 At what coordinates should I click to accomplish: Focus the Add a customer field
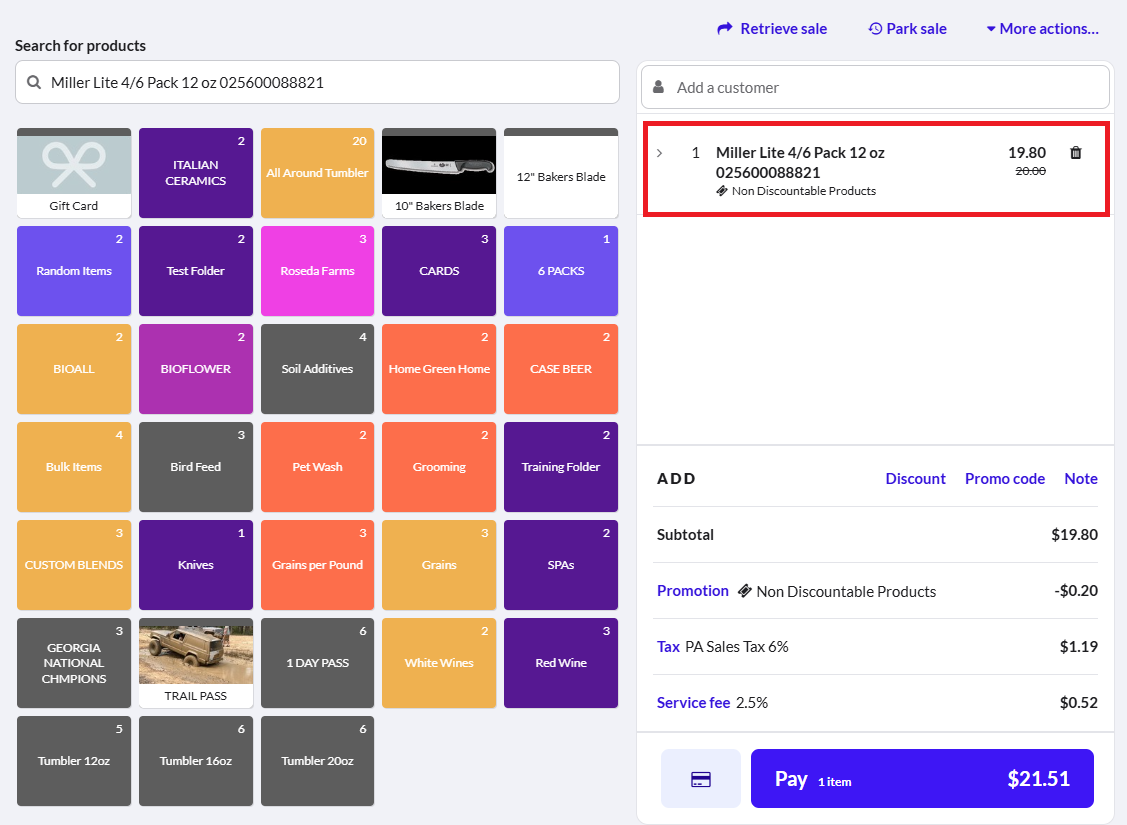pyautogui.click(x=875, y=88)
